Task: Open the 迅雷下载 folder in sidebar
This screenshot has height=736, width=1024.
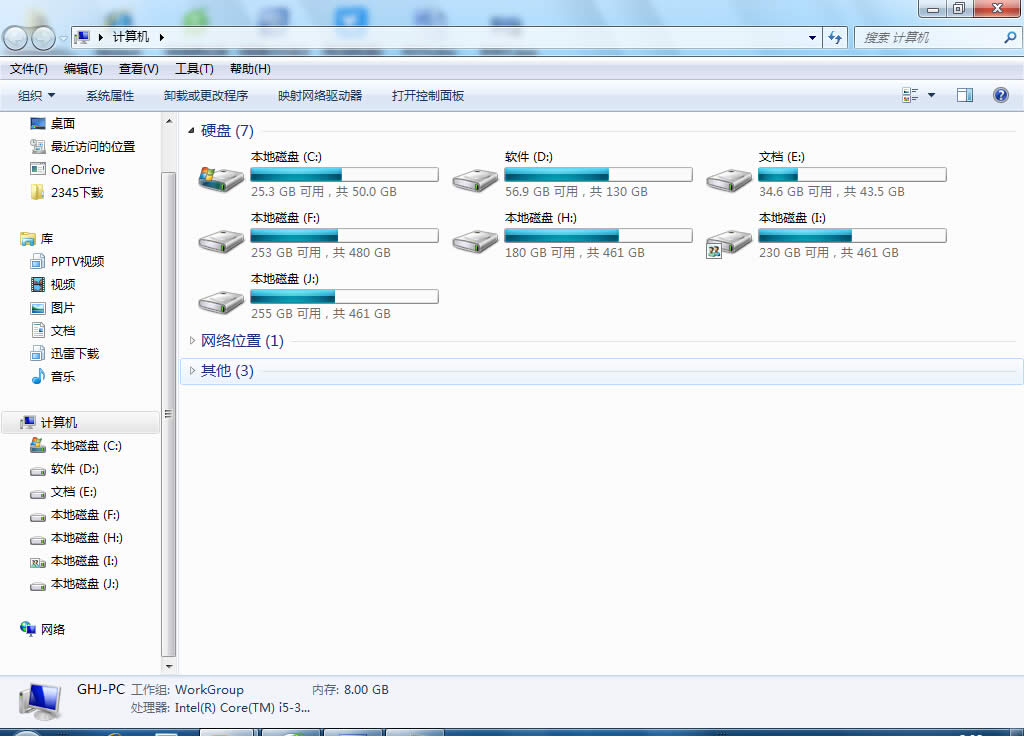Action: 74,353
